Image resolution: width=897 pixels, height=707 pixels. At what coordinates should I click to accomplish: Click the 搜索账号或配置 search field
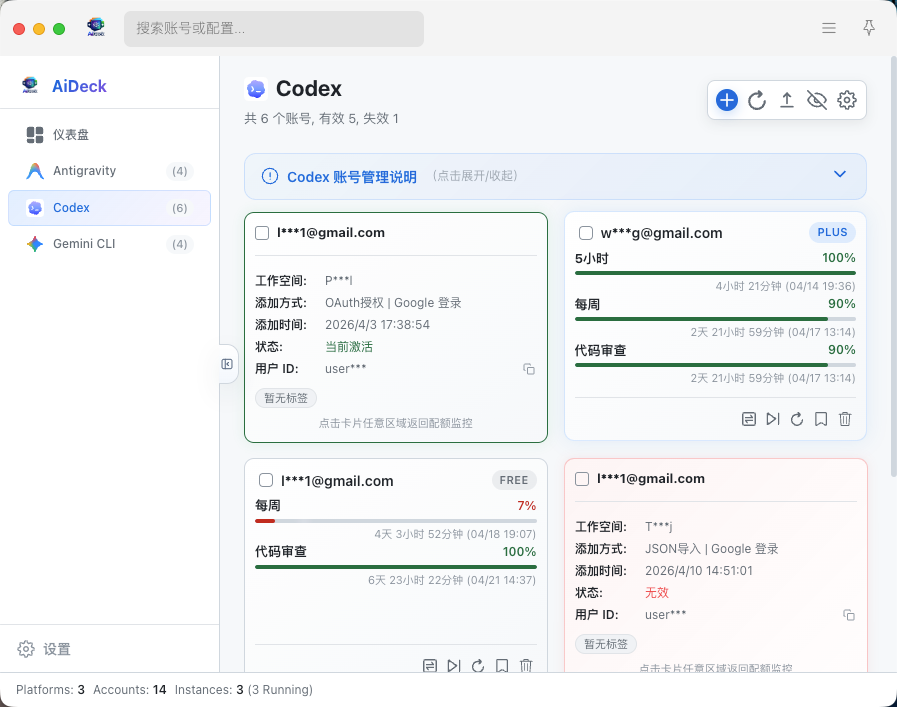(x=274, y=28)
